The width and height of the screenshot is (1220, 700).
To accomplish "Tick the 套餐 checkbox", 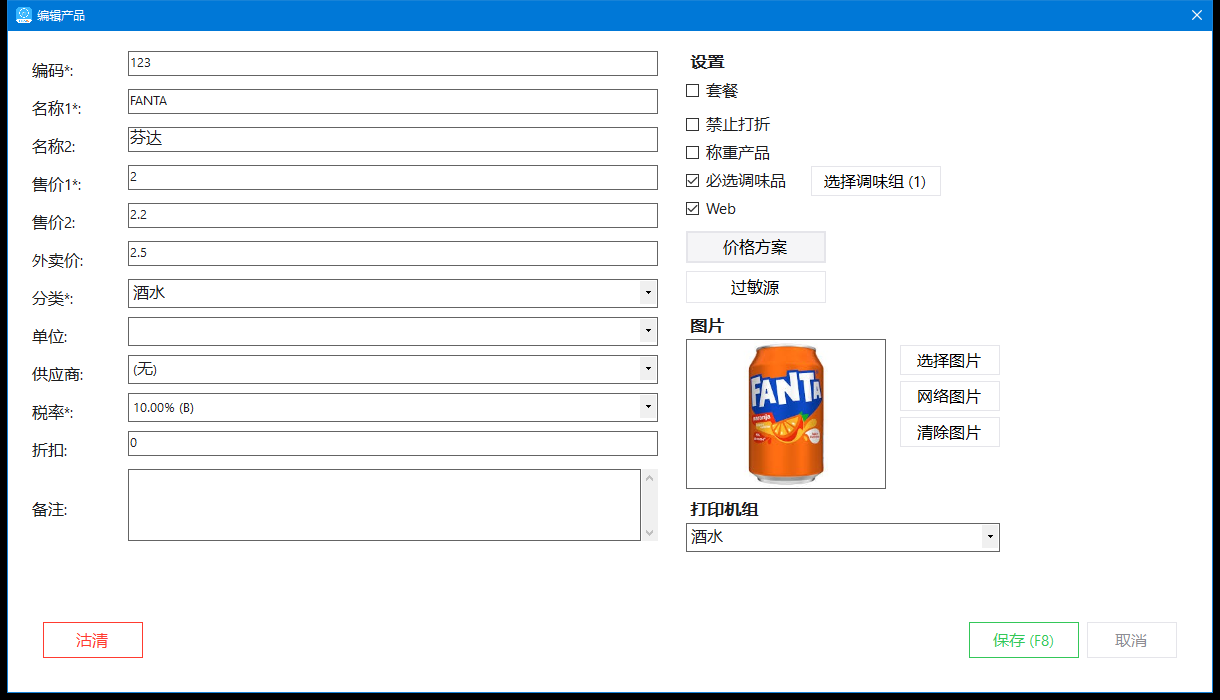I will (692, 91).
